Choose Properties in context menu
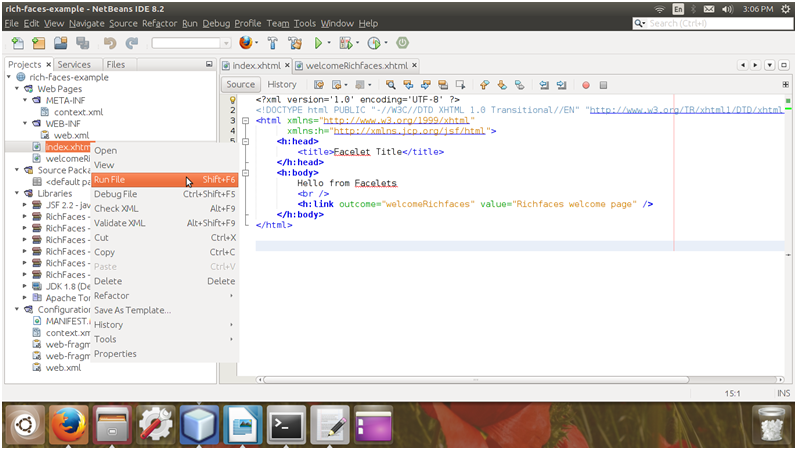Image resolution: width=797 pixels, height=450 pixels. 165,354
